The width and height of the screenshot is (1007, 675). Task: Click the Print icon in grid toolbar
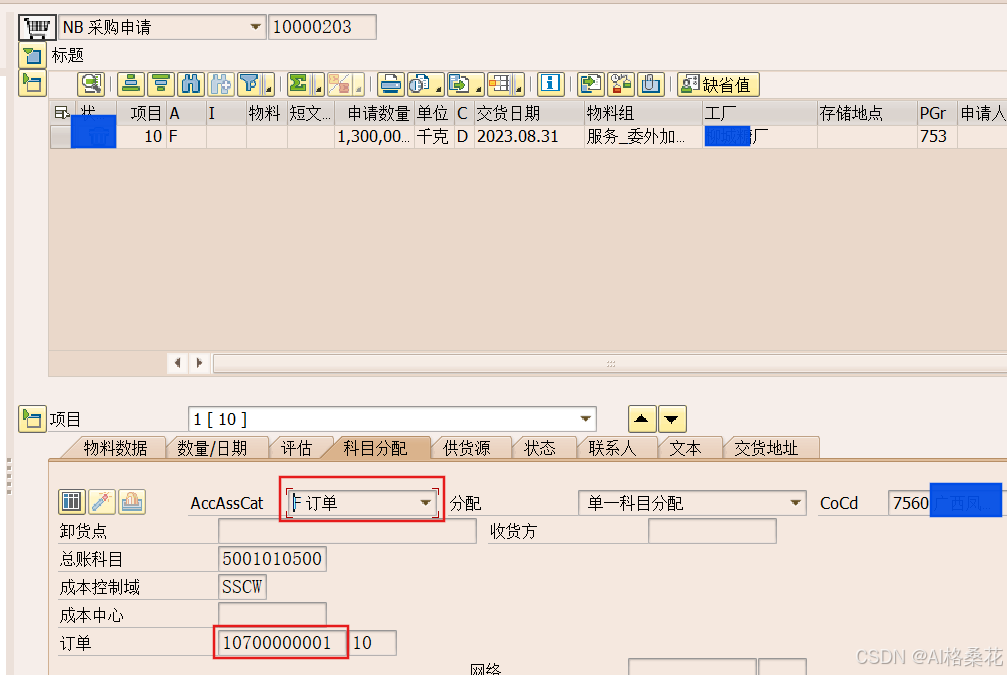pyautogui.click(x=390, y=84)
